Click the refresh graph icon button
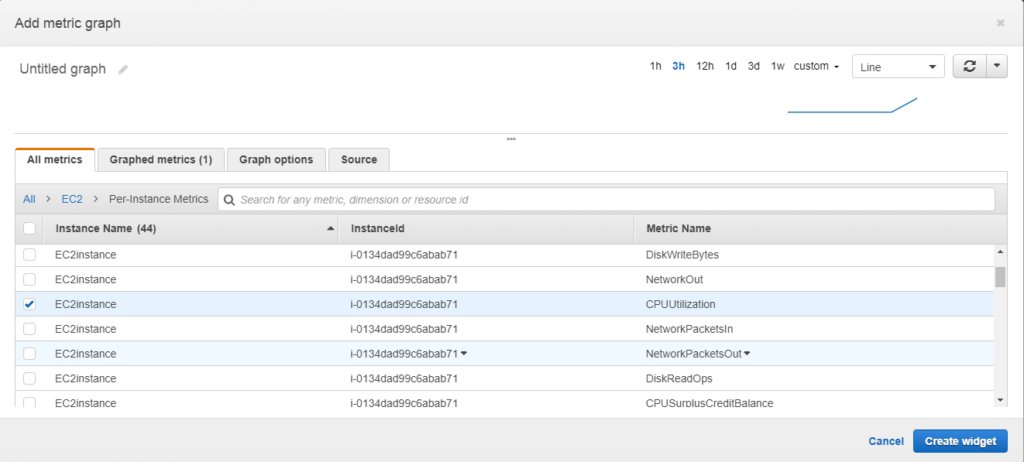Screen dimensions: 1024x462 970,66
